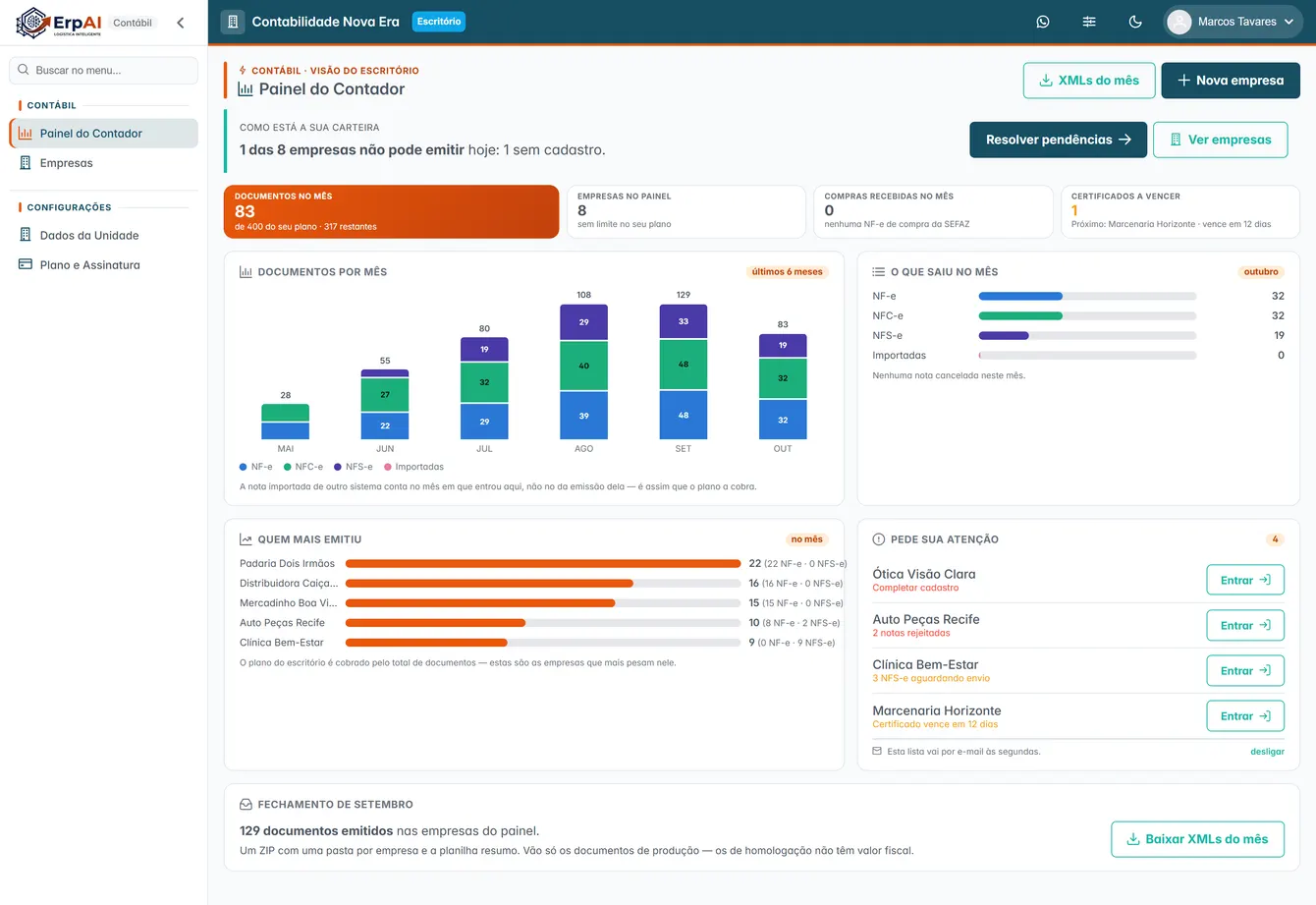Image resolution: width=1316 pixels, height=905 pixels.
Task: Open WhatsApp from the top bar icon
Action: coord(1043,22)
